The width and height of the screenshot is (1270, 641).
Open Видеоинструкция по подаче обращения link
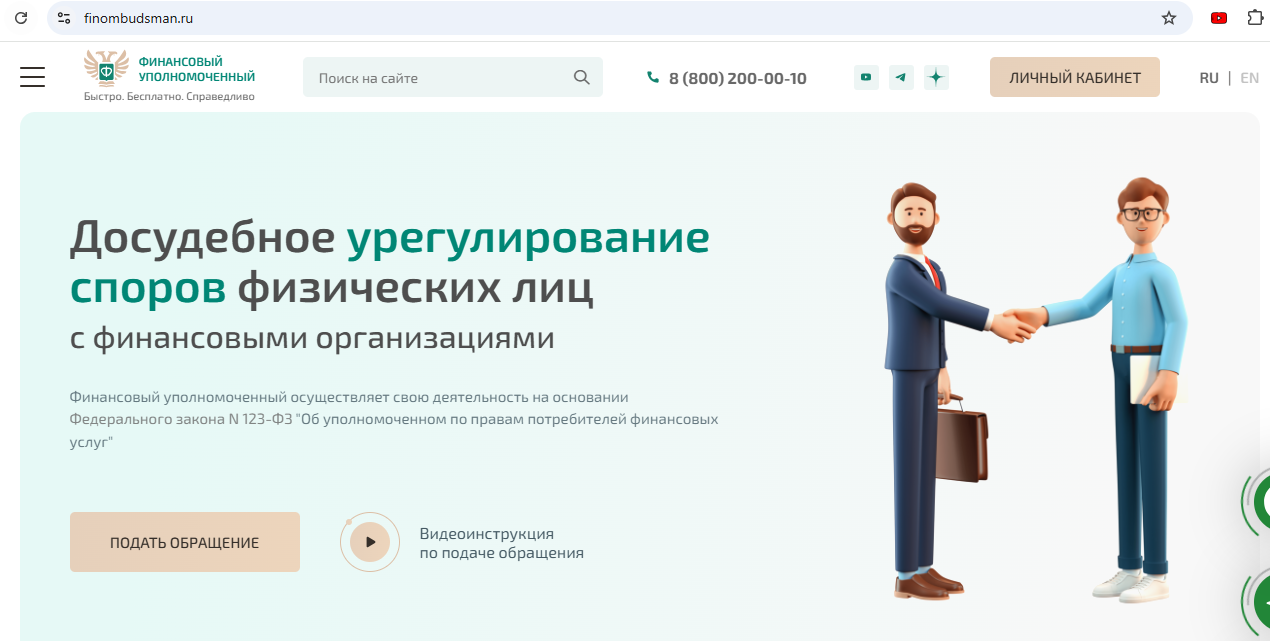(x=501, y=543)
